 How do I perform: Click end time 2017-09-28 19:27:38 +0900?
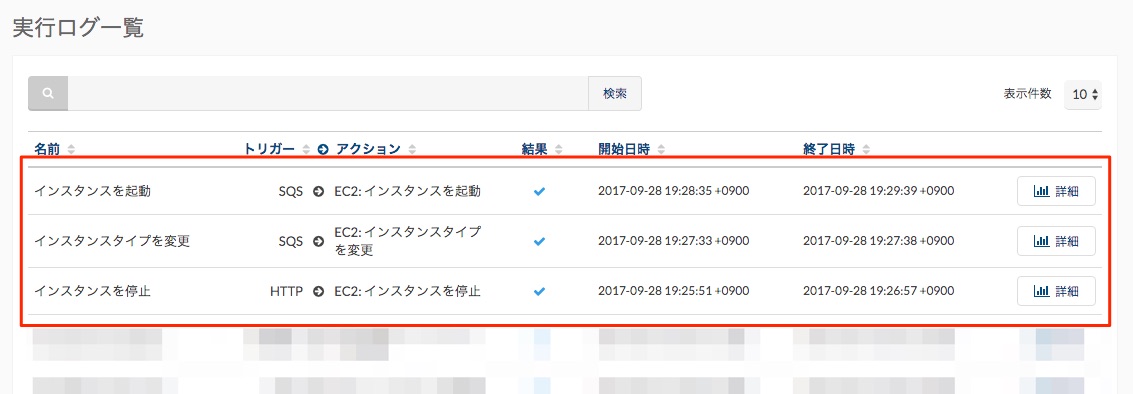pyautogui.click(x=879, y=241)
